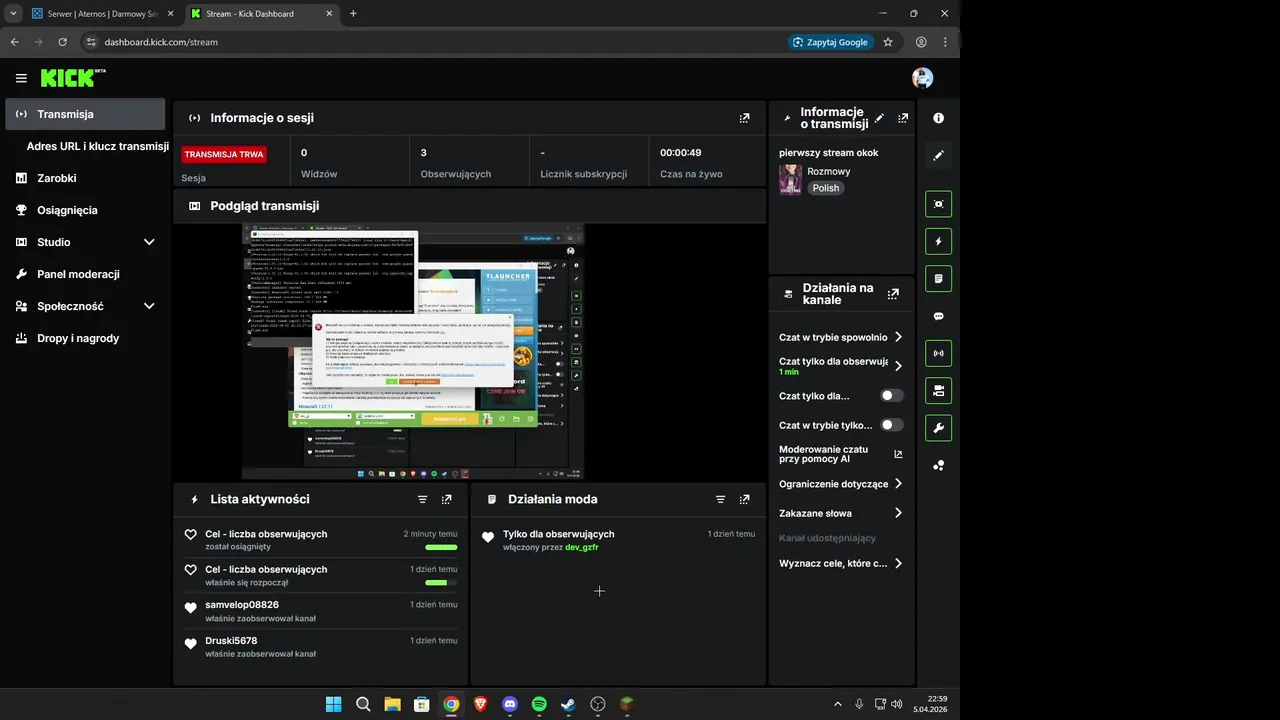Toggle the Czat tylko dla... switch
Screen dimensions: 1280x720
point(891,396)
